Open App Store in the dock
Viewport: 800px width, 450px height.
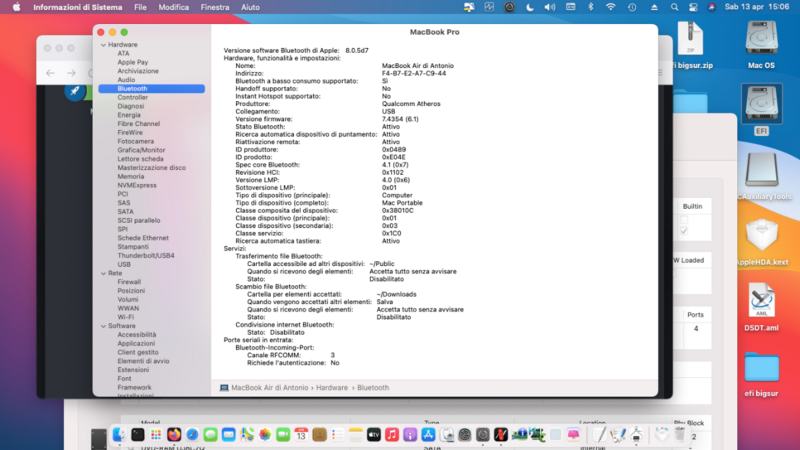428,434
